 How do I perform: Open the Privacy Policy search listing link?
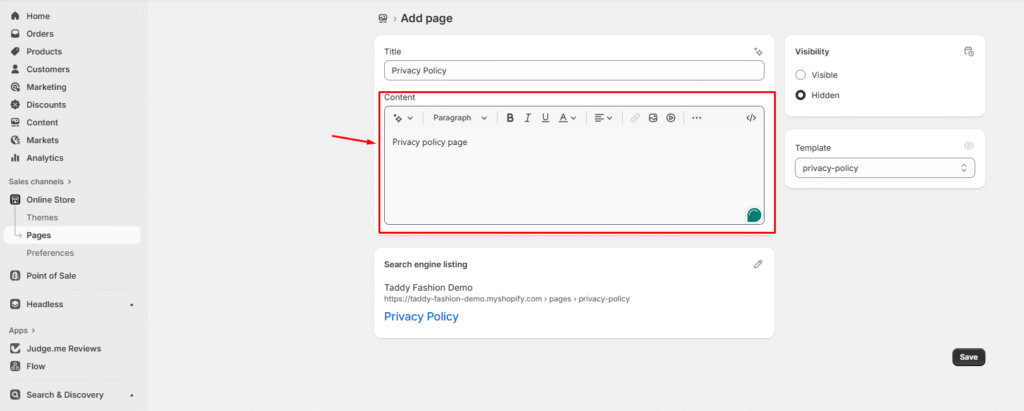click(421, 317)
